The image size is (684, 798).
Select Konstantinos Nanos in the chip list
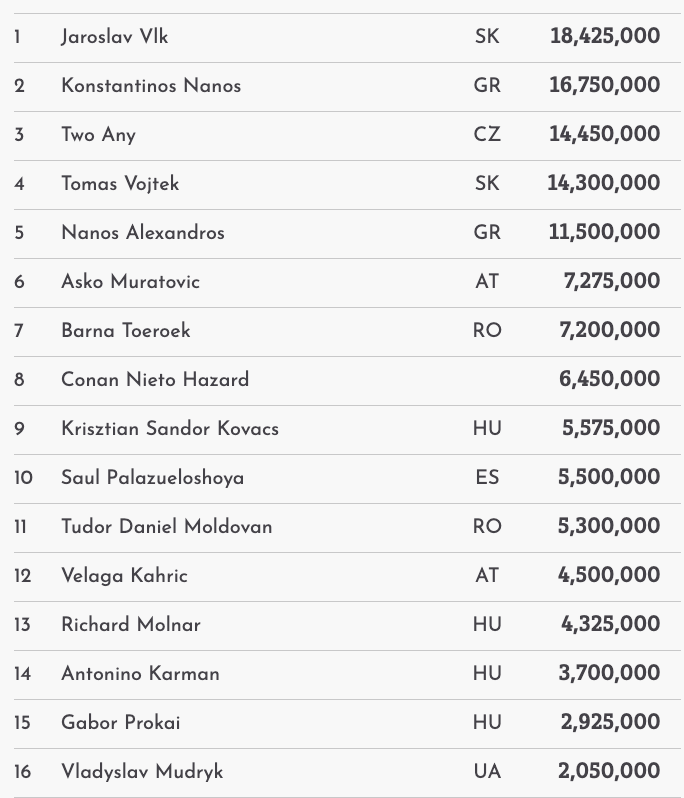(x=151, y=86)
